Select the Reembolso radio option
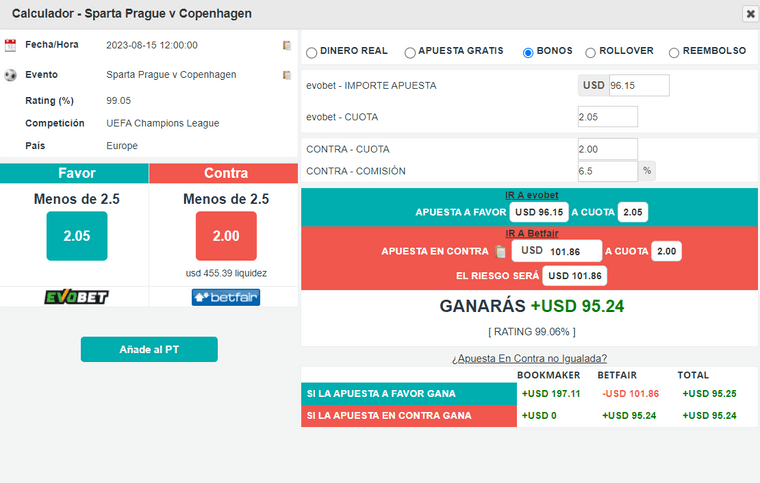 pos(674,52)
